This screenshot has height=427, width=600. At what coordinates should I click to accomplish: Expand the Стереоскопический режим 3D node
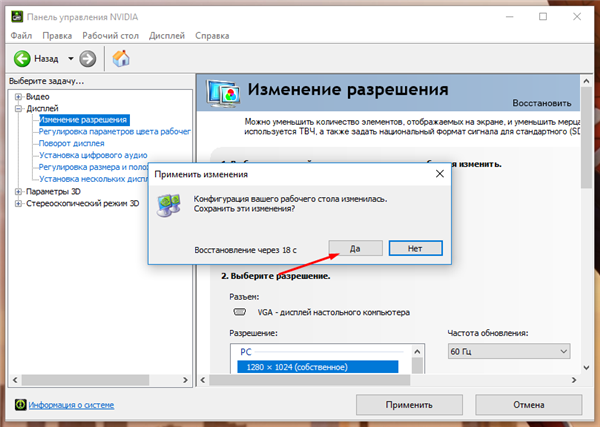(18, 203)
